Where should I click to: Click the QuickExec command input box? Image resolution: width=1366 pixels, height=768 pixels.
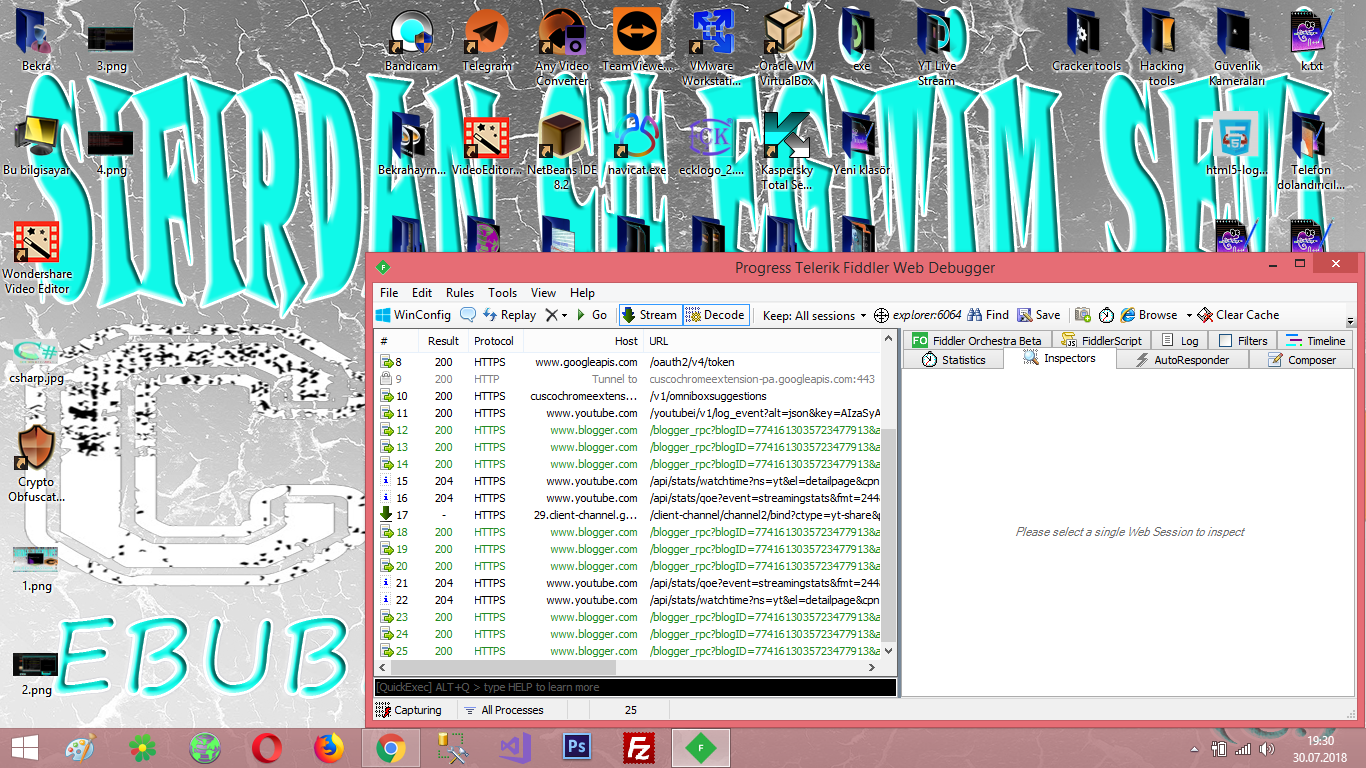(x=635, y=687)
